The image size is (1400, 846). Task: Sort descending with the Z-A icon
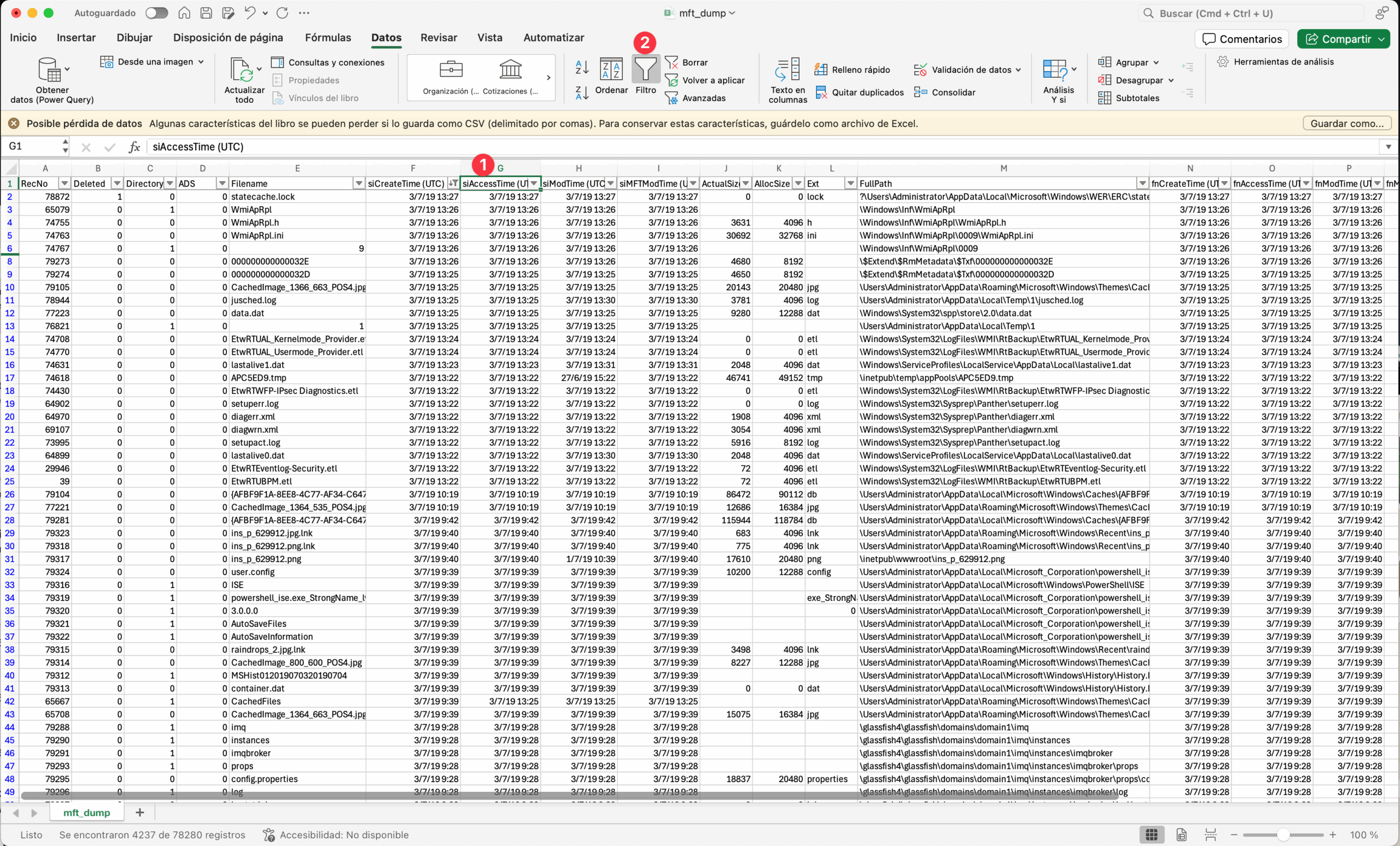pos(582,92)
